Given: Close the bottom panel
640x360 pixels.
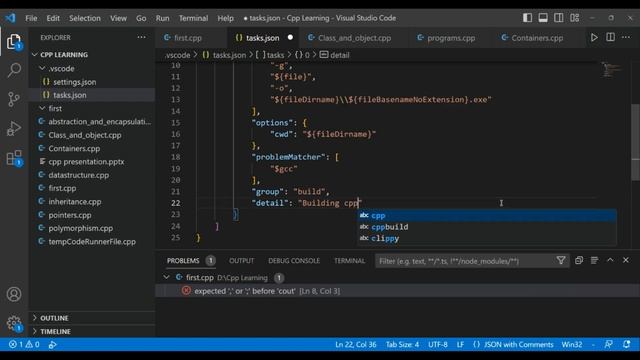Looking at the screenshot, I should tap(626, 260).
